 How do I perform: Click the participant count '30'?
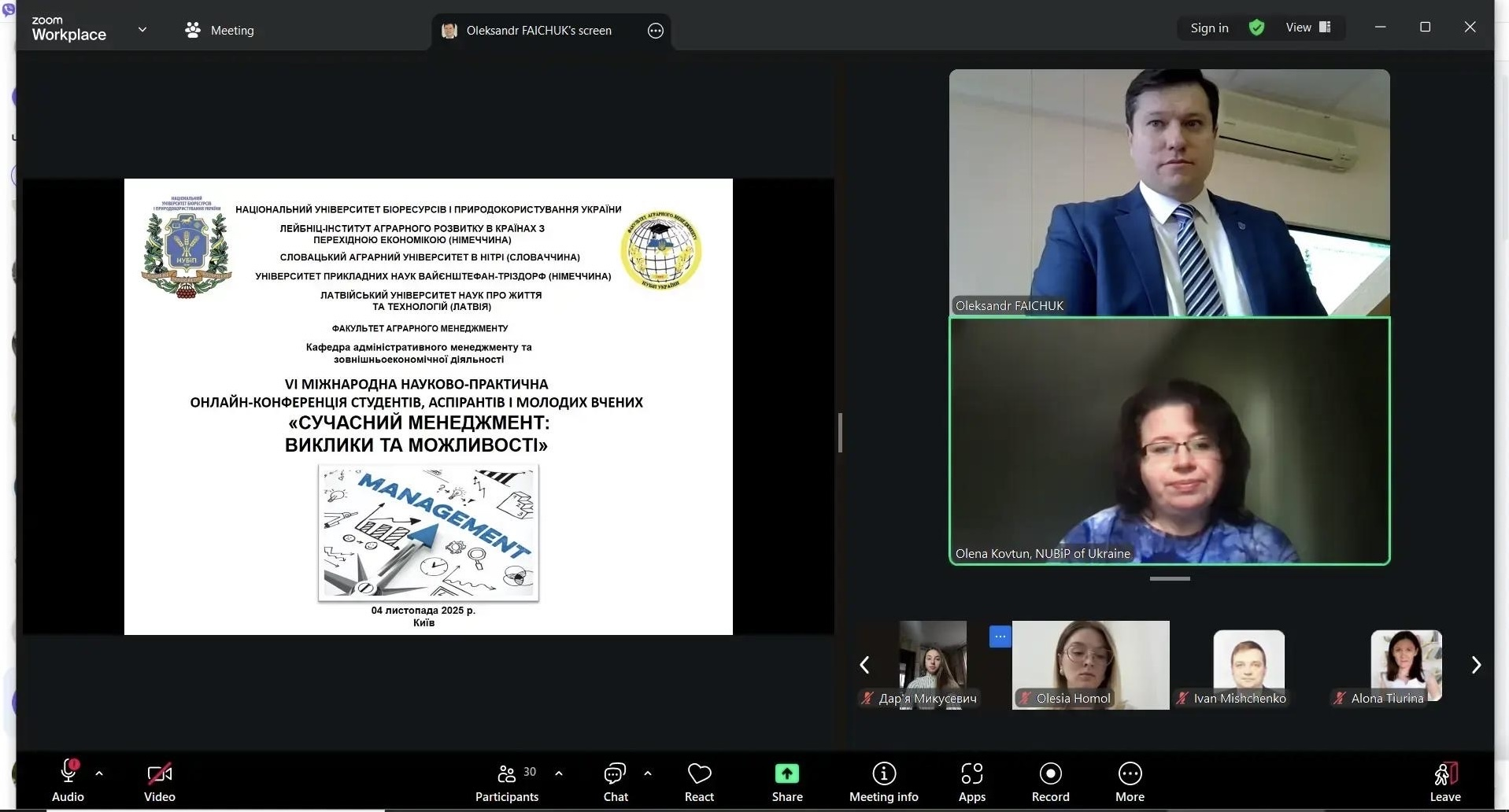pyautogui.click(x=530, y=772)
